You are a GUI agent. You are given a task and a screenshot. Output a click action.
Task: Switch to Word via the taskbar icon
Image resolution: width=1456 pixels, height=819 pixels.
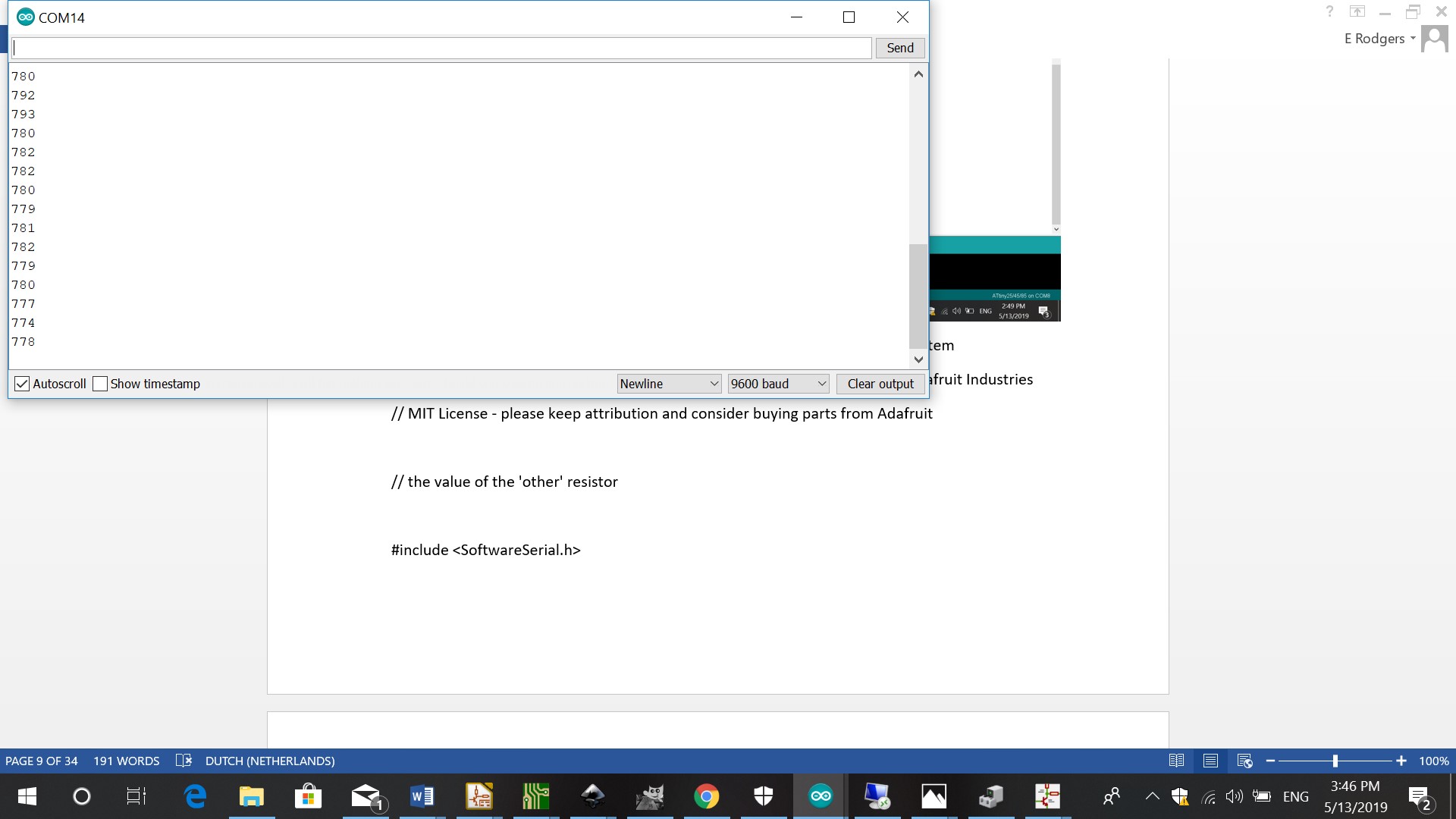(422, 796)
